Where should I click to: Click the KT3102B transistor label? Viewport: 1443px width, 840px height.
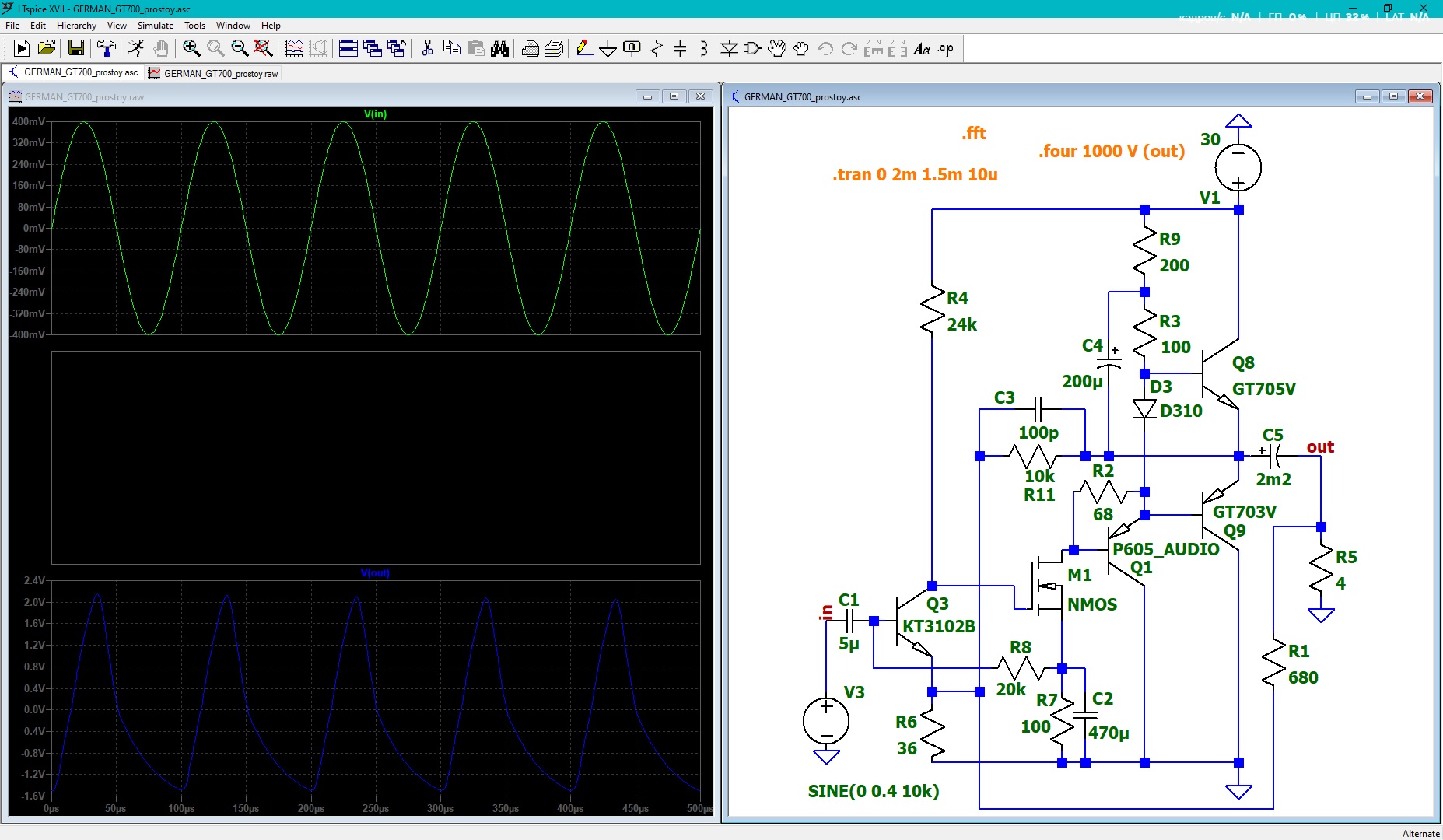point(939,626)
